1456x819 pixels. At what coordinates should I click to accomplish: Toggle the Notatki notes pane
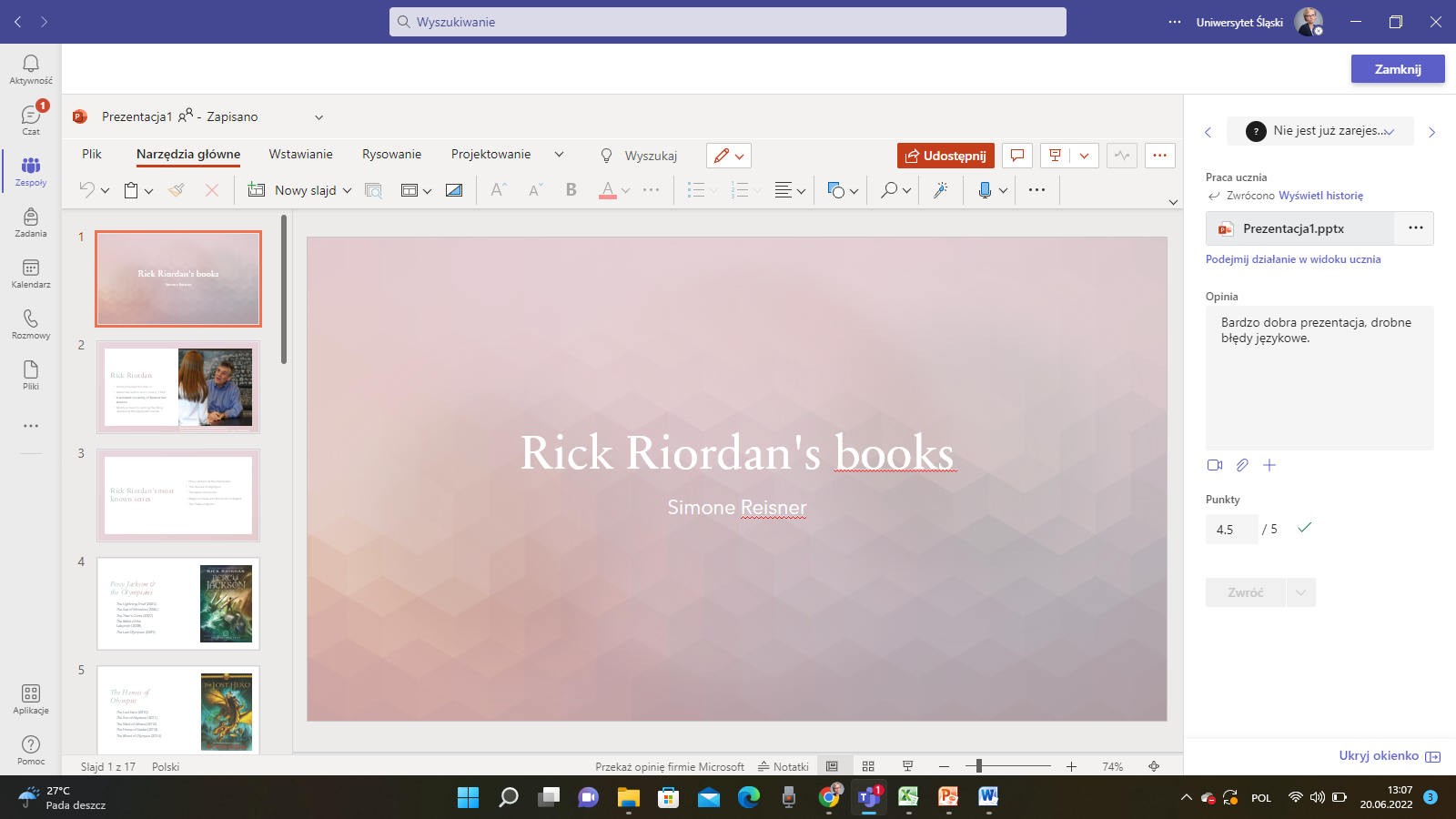pyautogui.click(x=784, y=766)
